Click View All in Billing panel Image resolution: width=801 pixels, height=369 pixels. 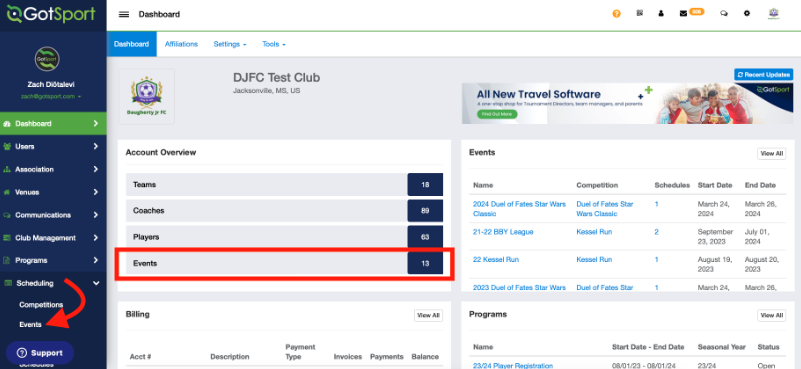(428, 315)
